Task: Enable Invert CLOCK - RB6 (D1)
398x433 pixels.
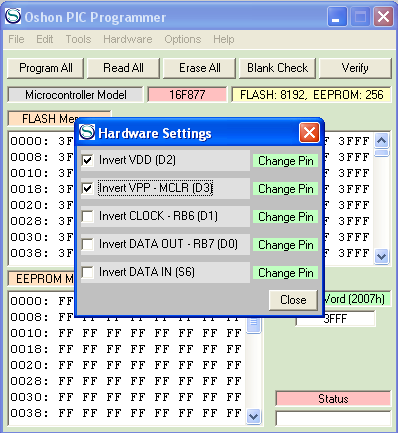Action: [88, 216]
